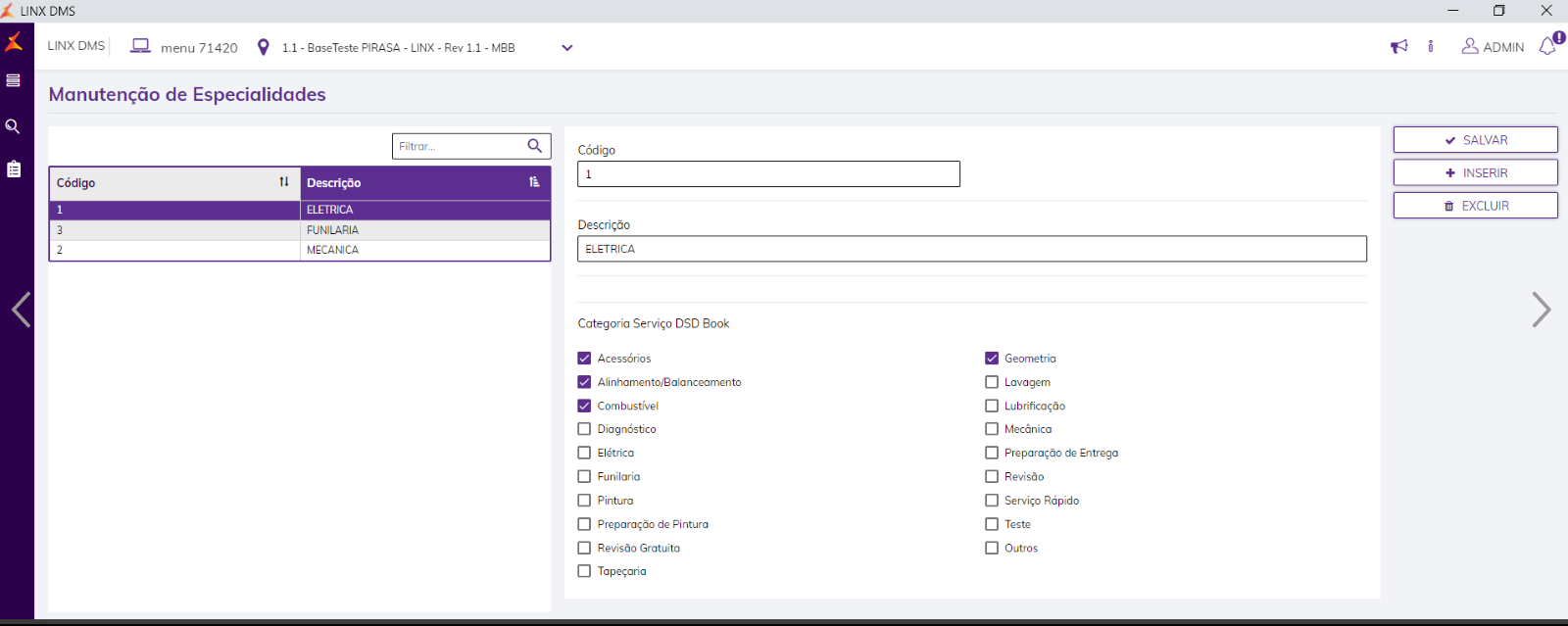
Task: Select the FUNILARIA row in table
Action: pos(333,230)
